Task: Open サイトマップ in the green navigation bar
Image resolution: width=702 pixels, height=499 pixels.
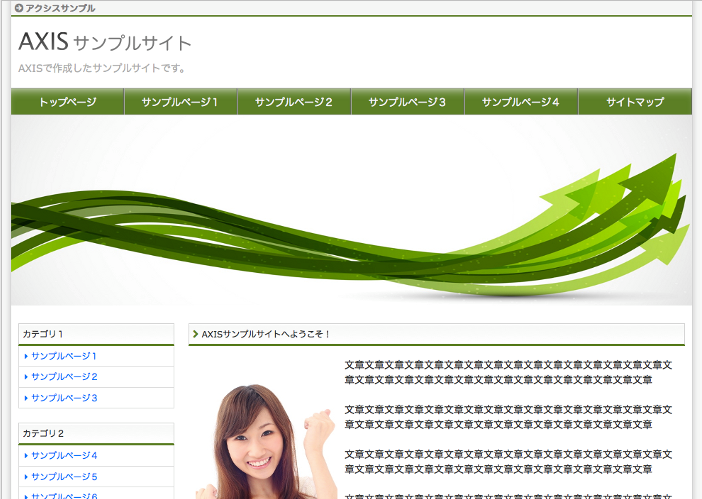Action: [634, 102]
